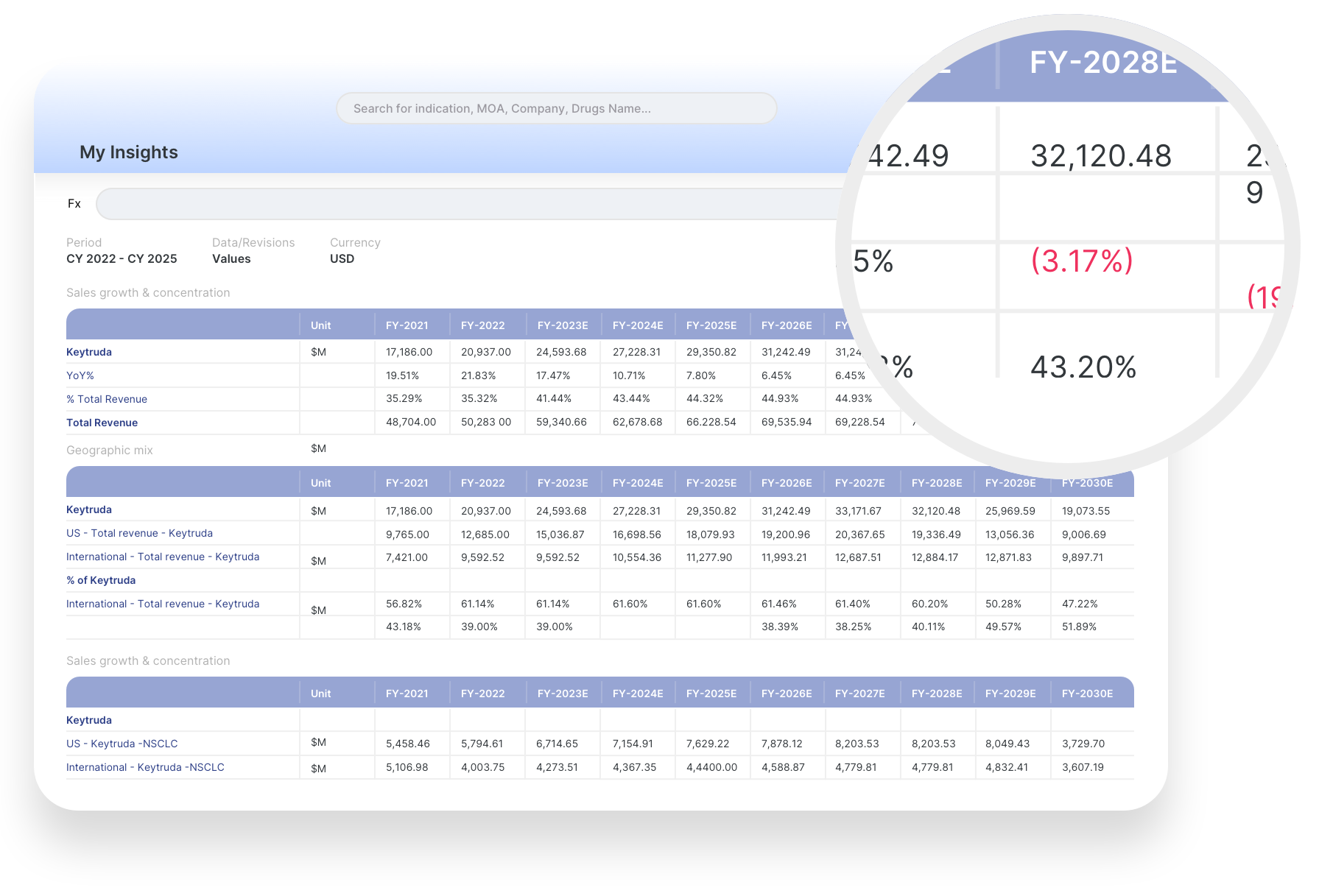Click the Currency value USD
This screenshot has height=896, width=1319.
342,259
